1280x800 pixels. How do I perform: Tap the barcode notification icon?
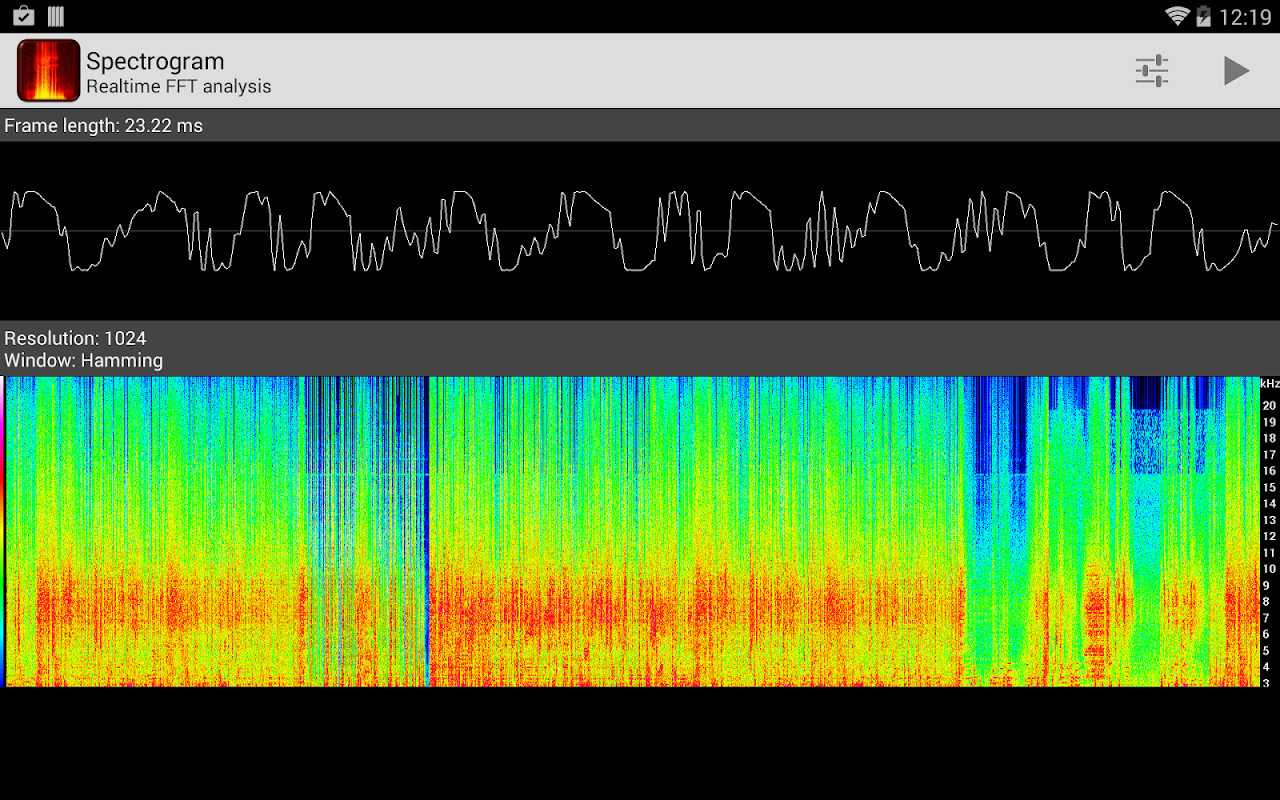[56, 16]
